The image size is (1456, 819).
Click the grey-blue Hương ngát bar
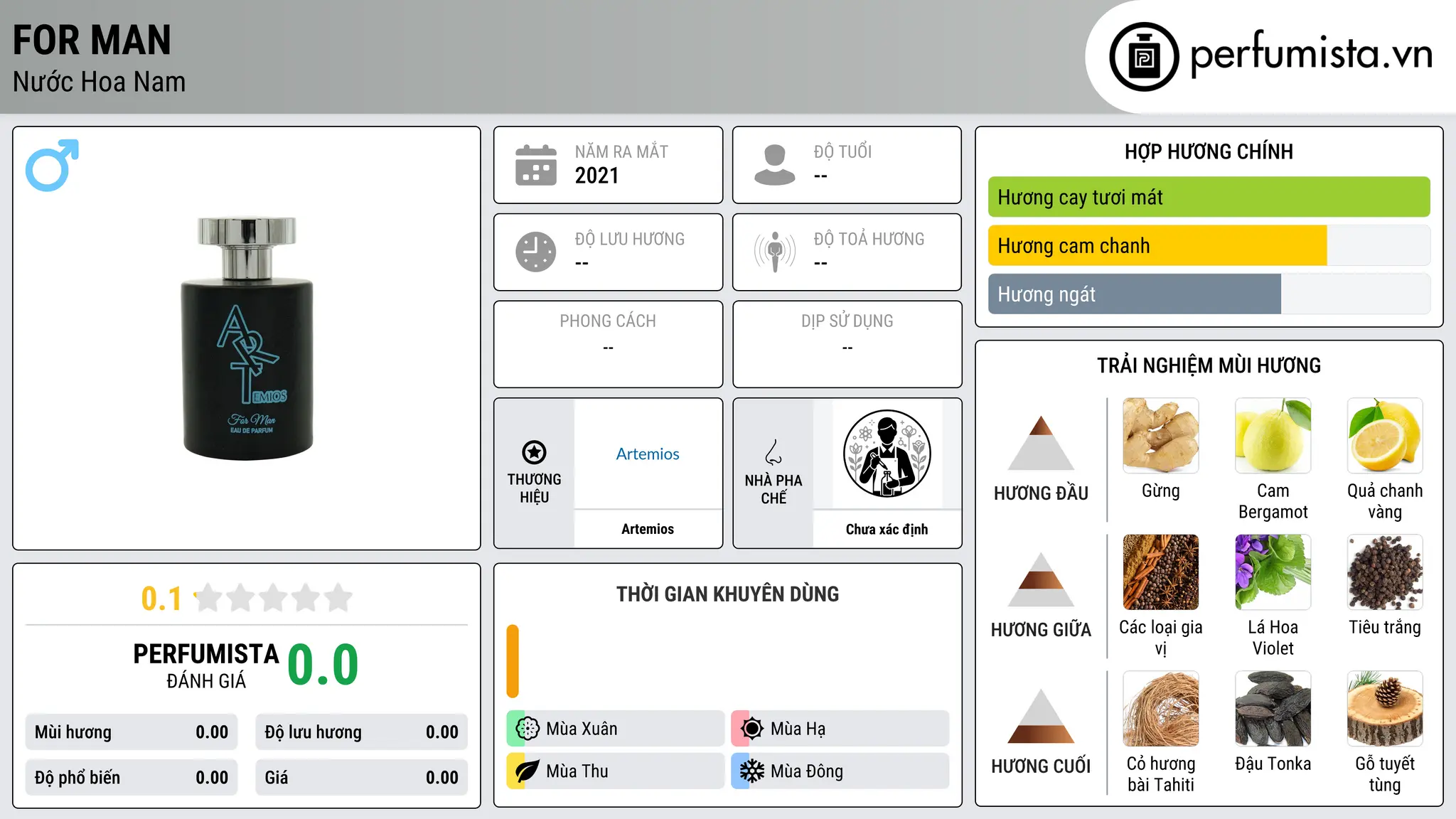click(x=1135, y=294)
